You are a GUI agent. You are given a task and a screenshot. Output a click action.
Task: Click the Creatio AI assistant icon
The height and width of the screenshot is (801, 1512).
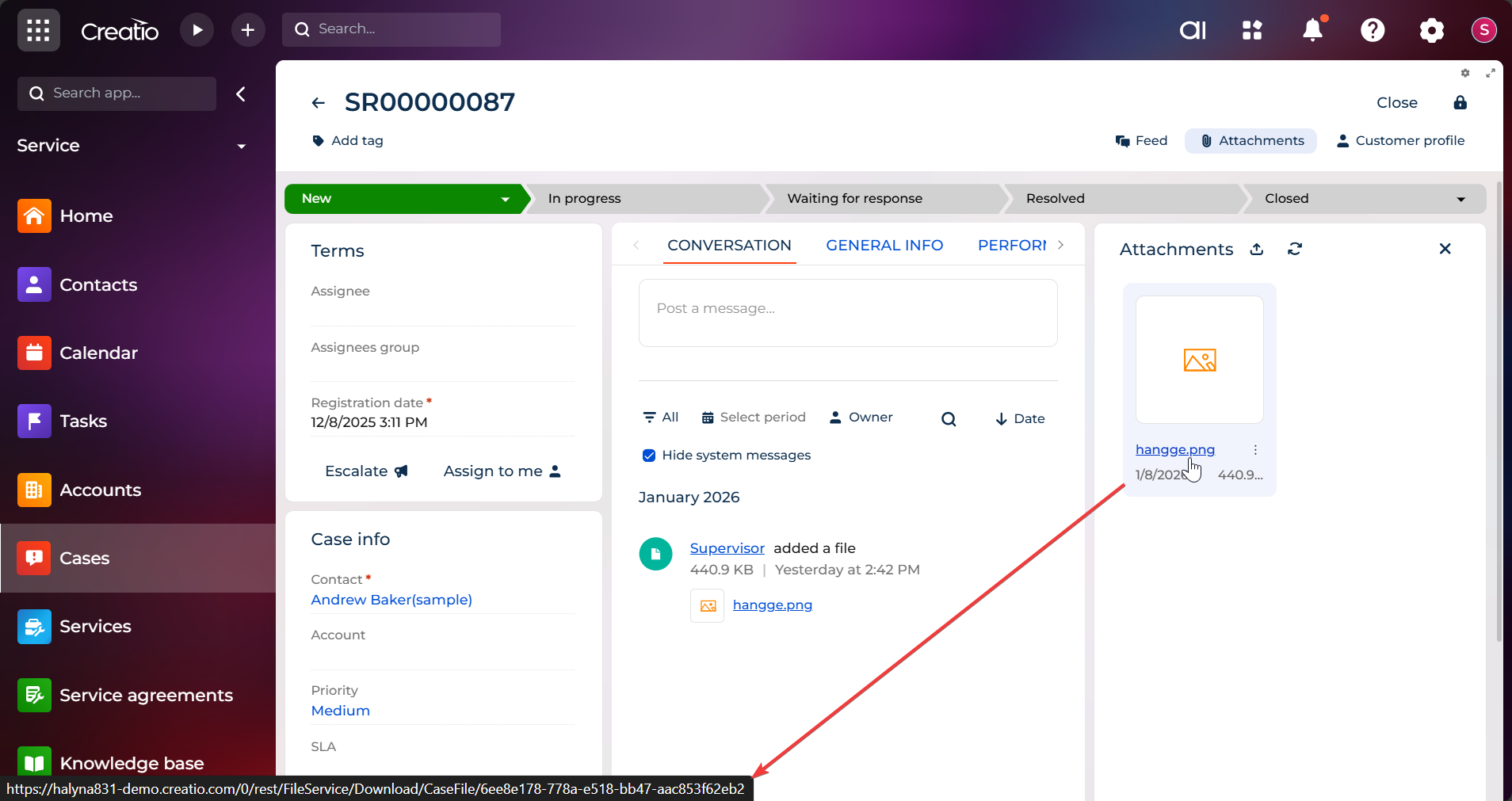coord(1193,30)
